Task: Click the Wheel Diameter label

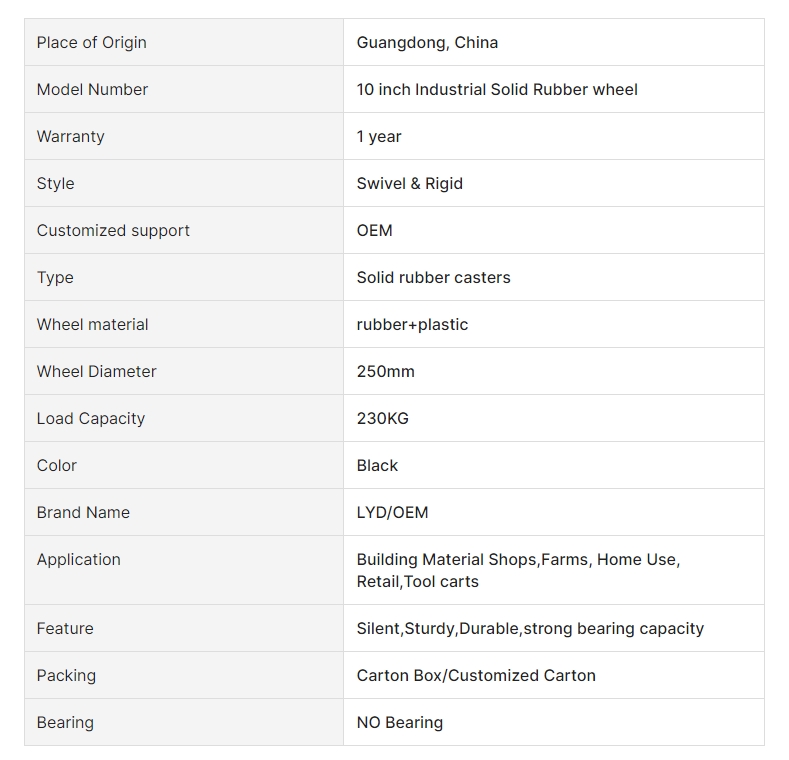Action: [97, 371]
